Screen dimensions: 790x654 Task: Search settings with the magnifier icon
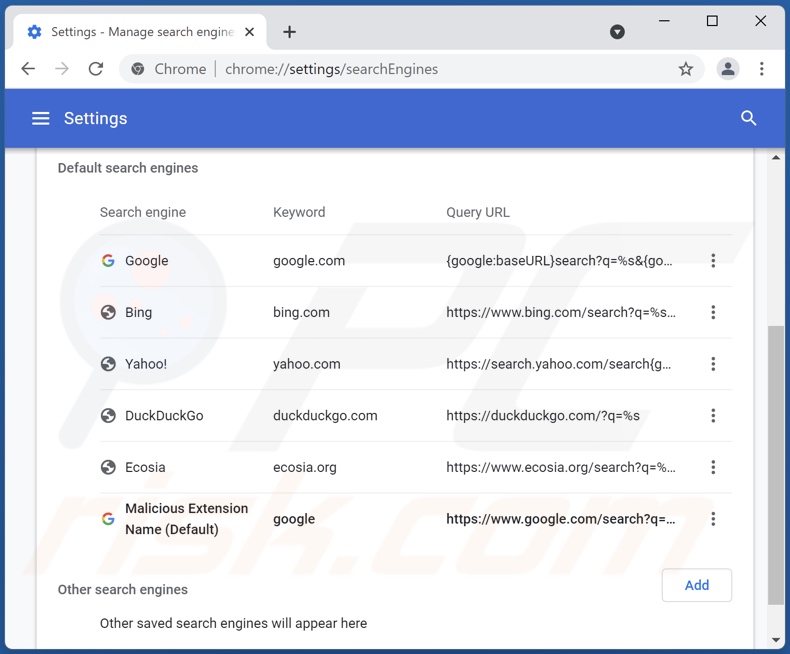(x=748, y=118)
